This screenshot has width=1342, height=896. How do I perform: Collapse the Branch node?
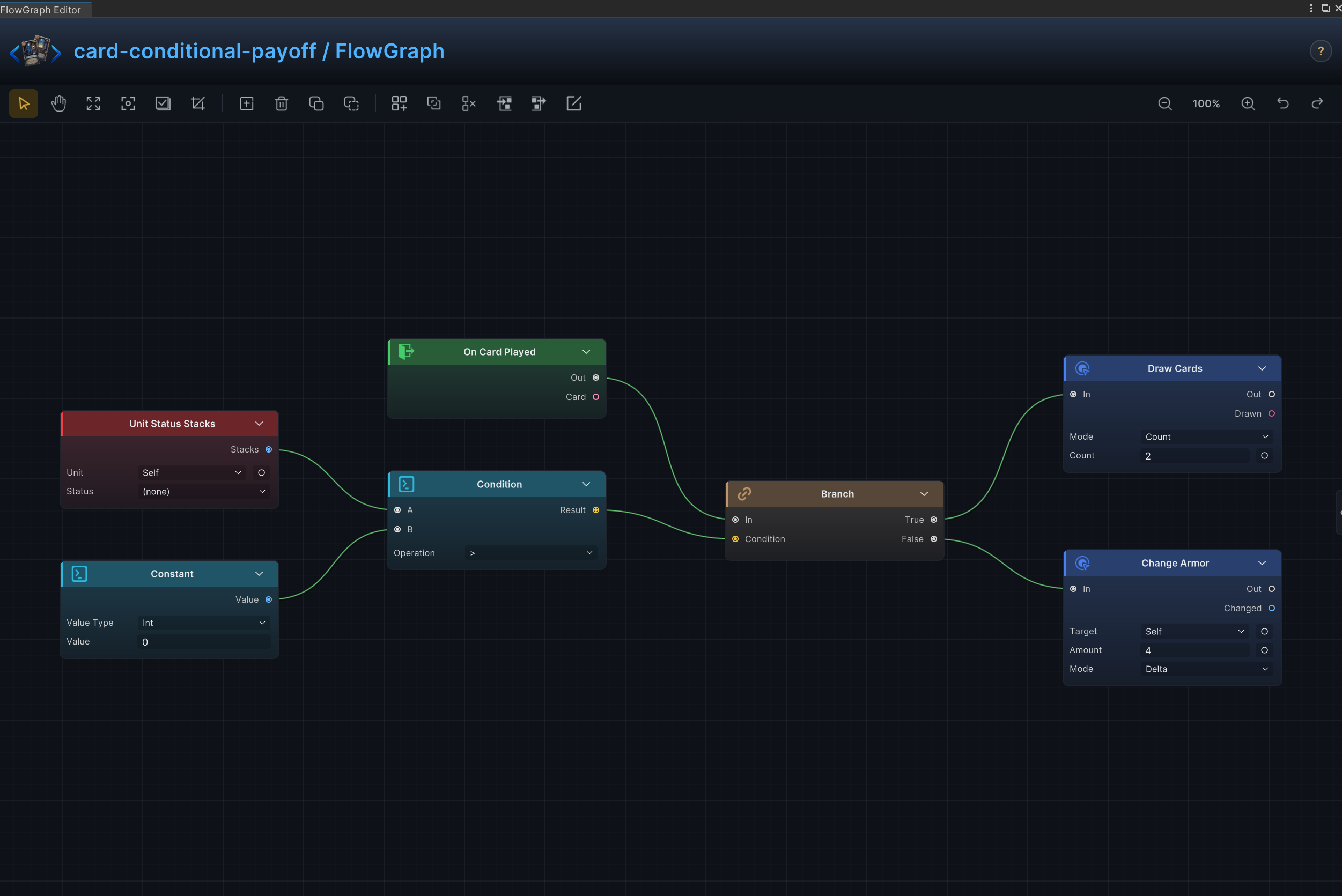(x=924, y=494)
